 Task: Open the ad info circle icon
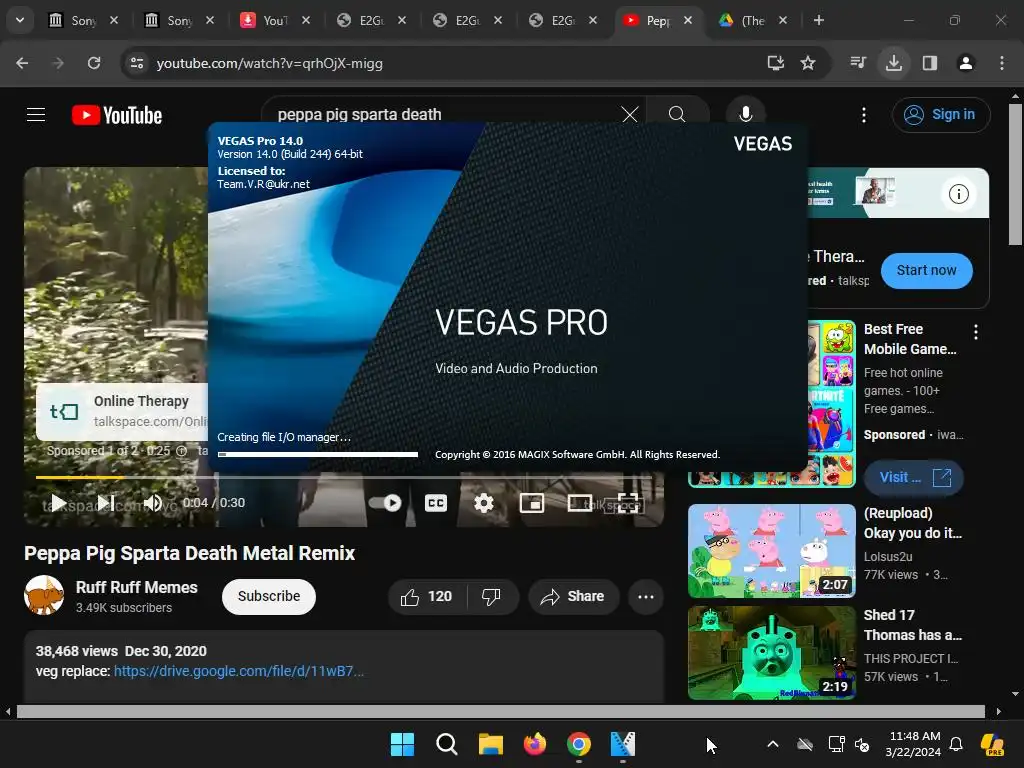coord(958,194)
